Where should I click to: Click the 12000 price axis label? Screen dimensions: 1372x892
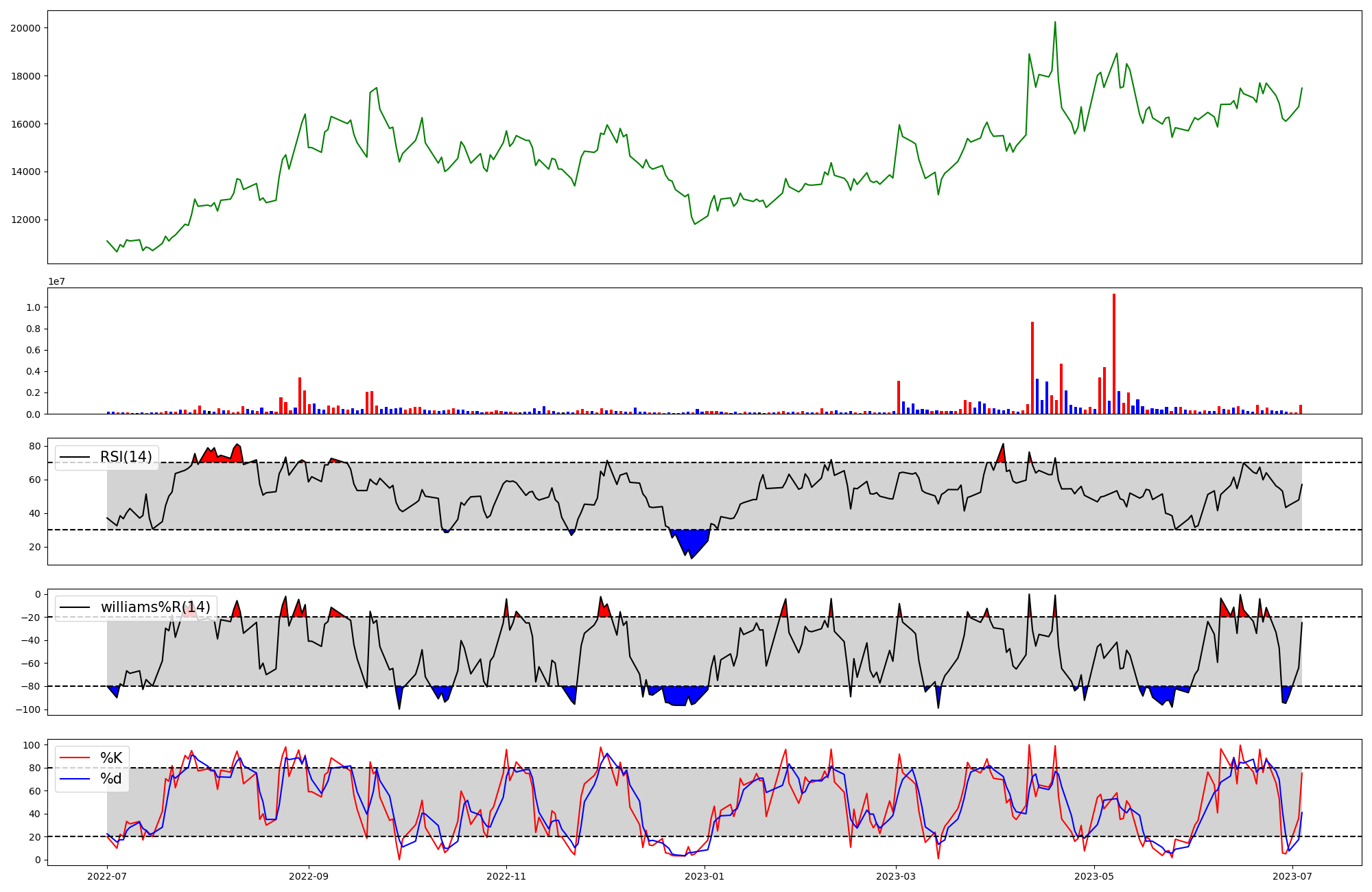click(25, 220)
